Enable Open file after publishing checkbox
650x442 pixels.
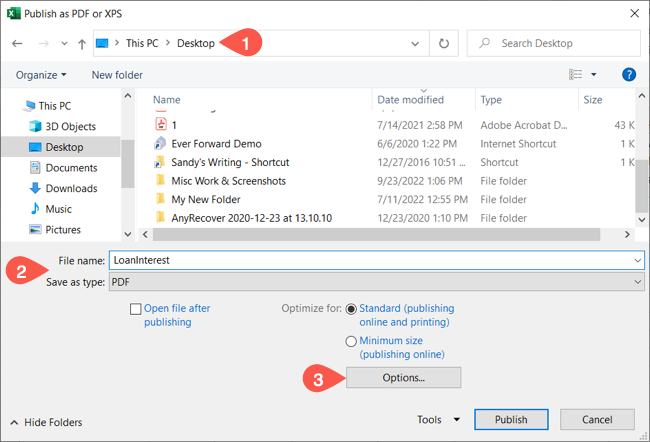coord(135,309)
